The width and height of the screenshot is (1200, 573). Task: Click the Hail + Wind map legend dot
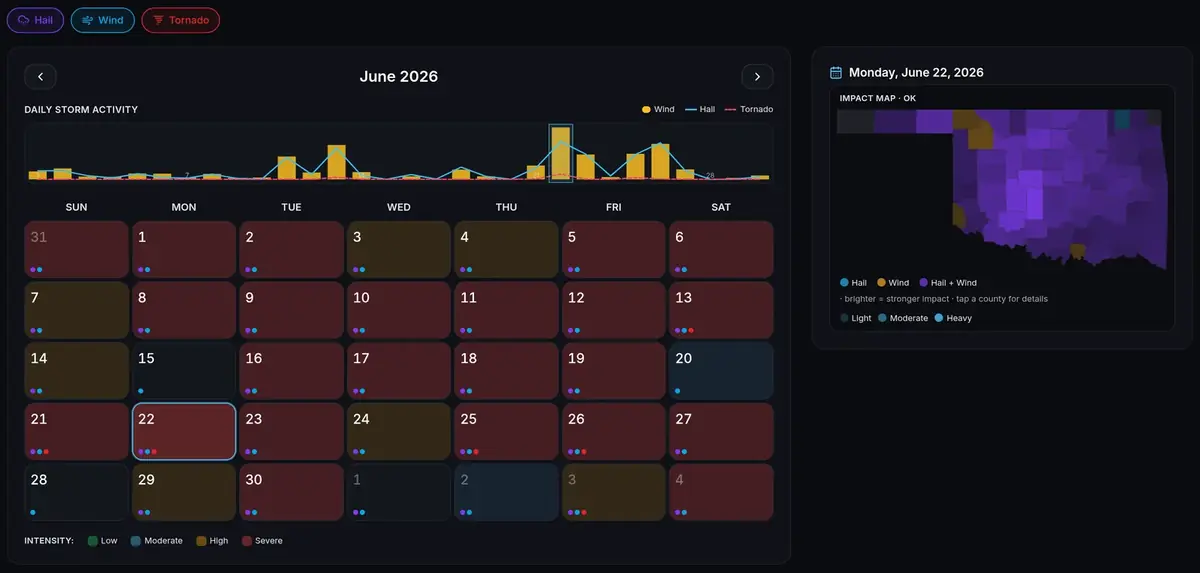[922, 283]
